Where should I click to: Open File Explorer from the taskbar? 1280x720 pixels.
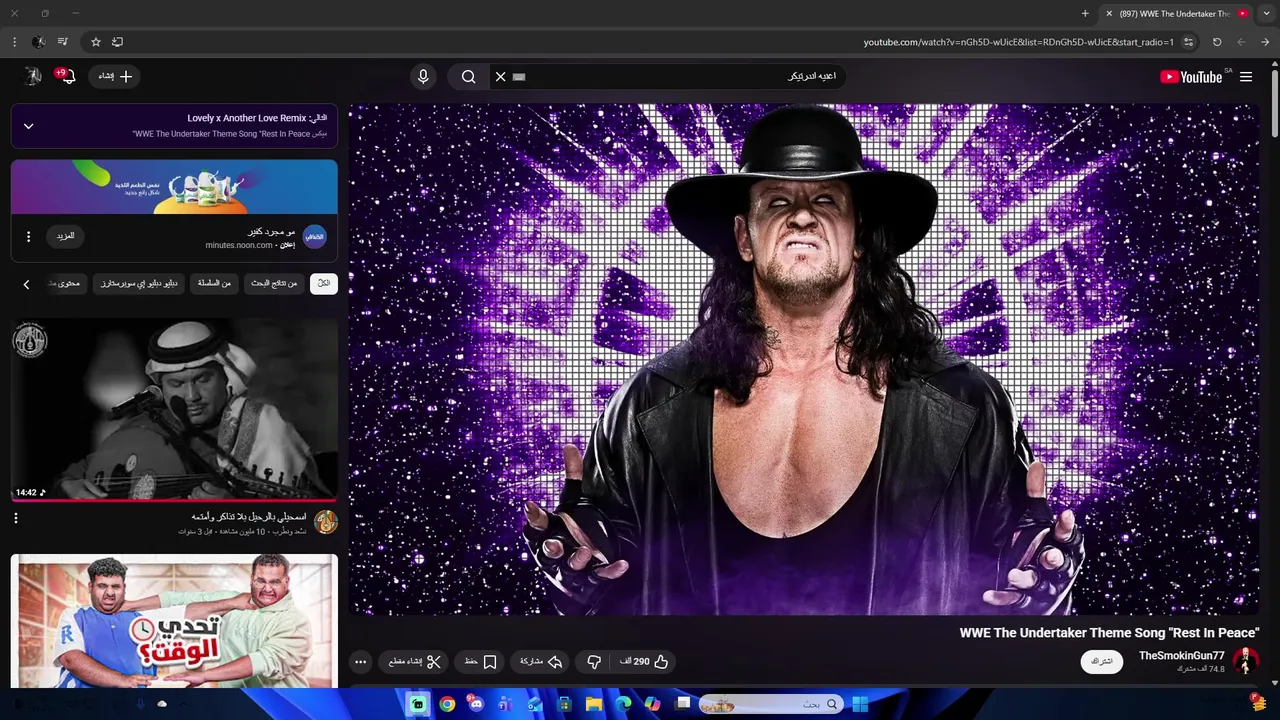pyautogui.click(x=594, y=704)
